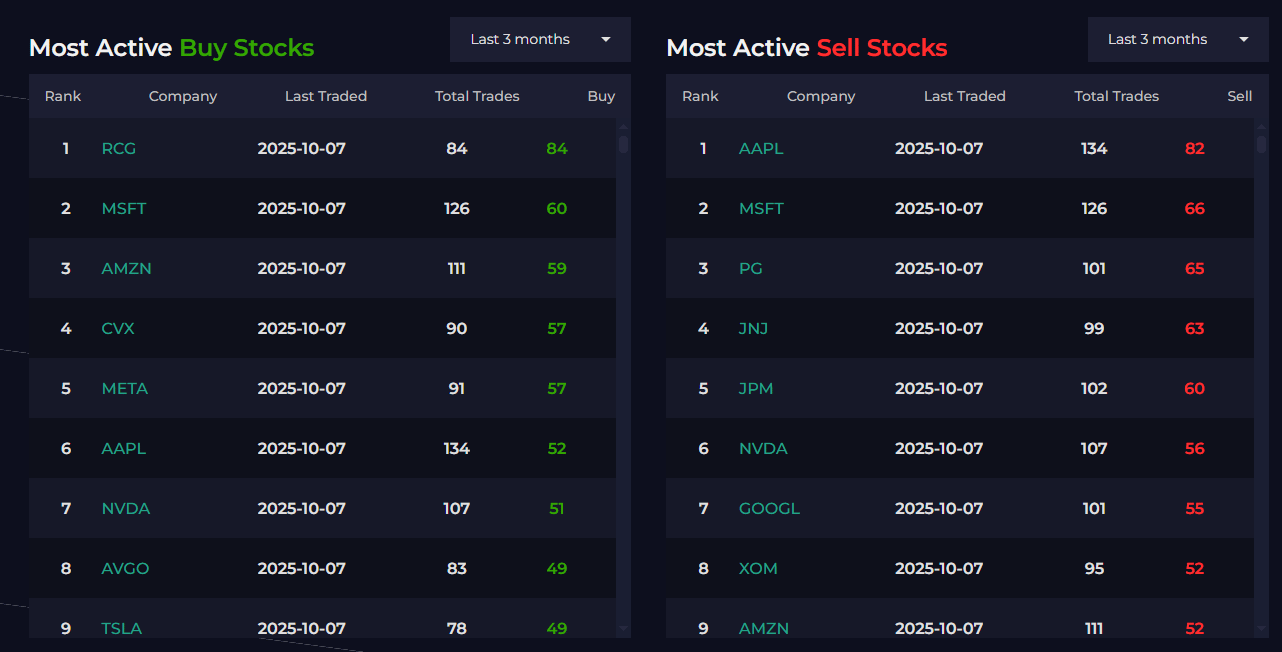The image size is (1282, 652).
Task: Select the JNJ ticker link
Action: pos(754,329)
